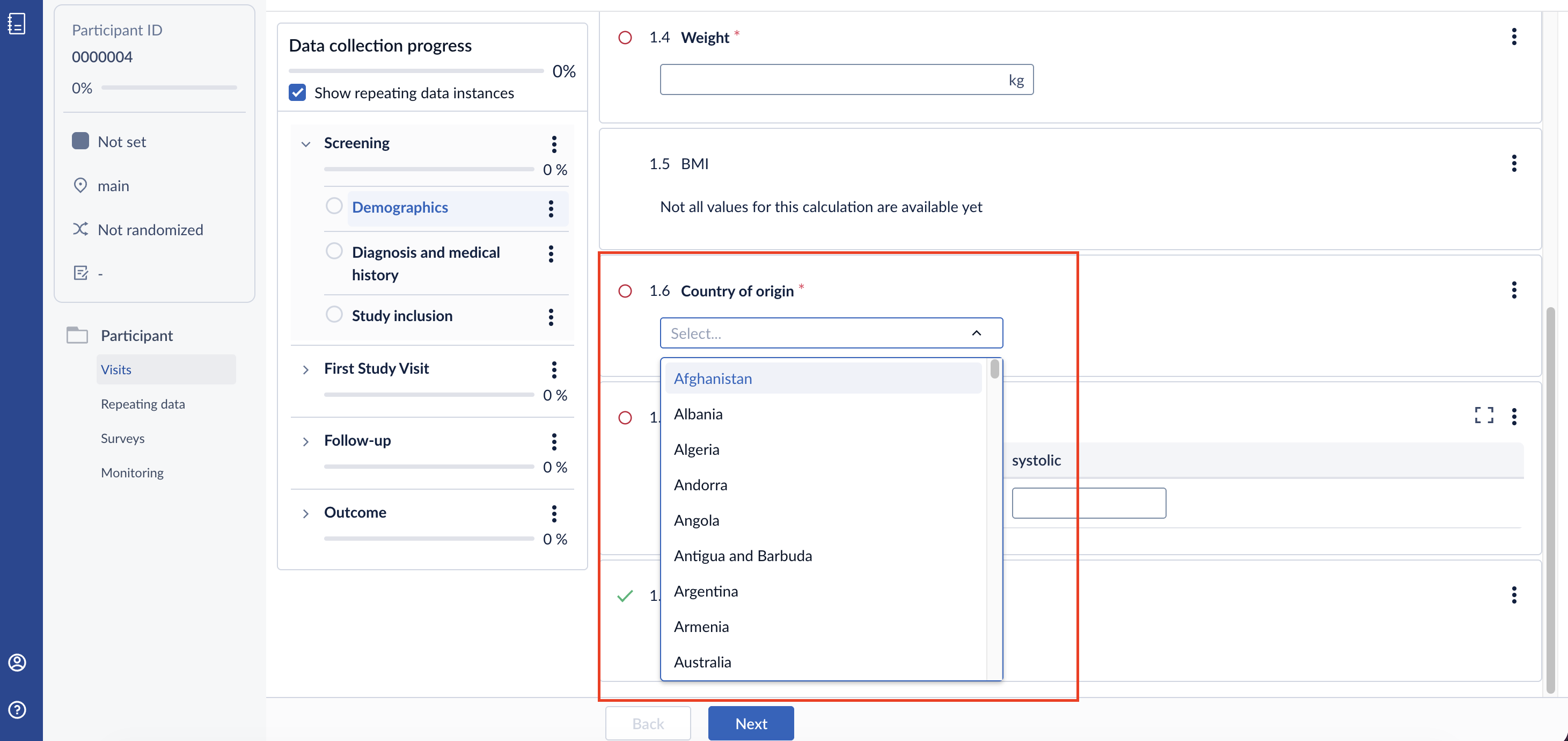Open Diagnosis and medical history form
This screenshot has width=1568, height=741.
coord(426,264)
